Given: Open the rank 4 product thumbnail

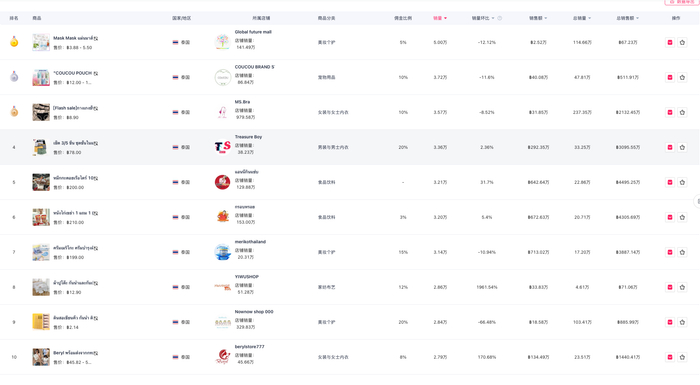Looking at the screenshot, I should coord(41,147).
